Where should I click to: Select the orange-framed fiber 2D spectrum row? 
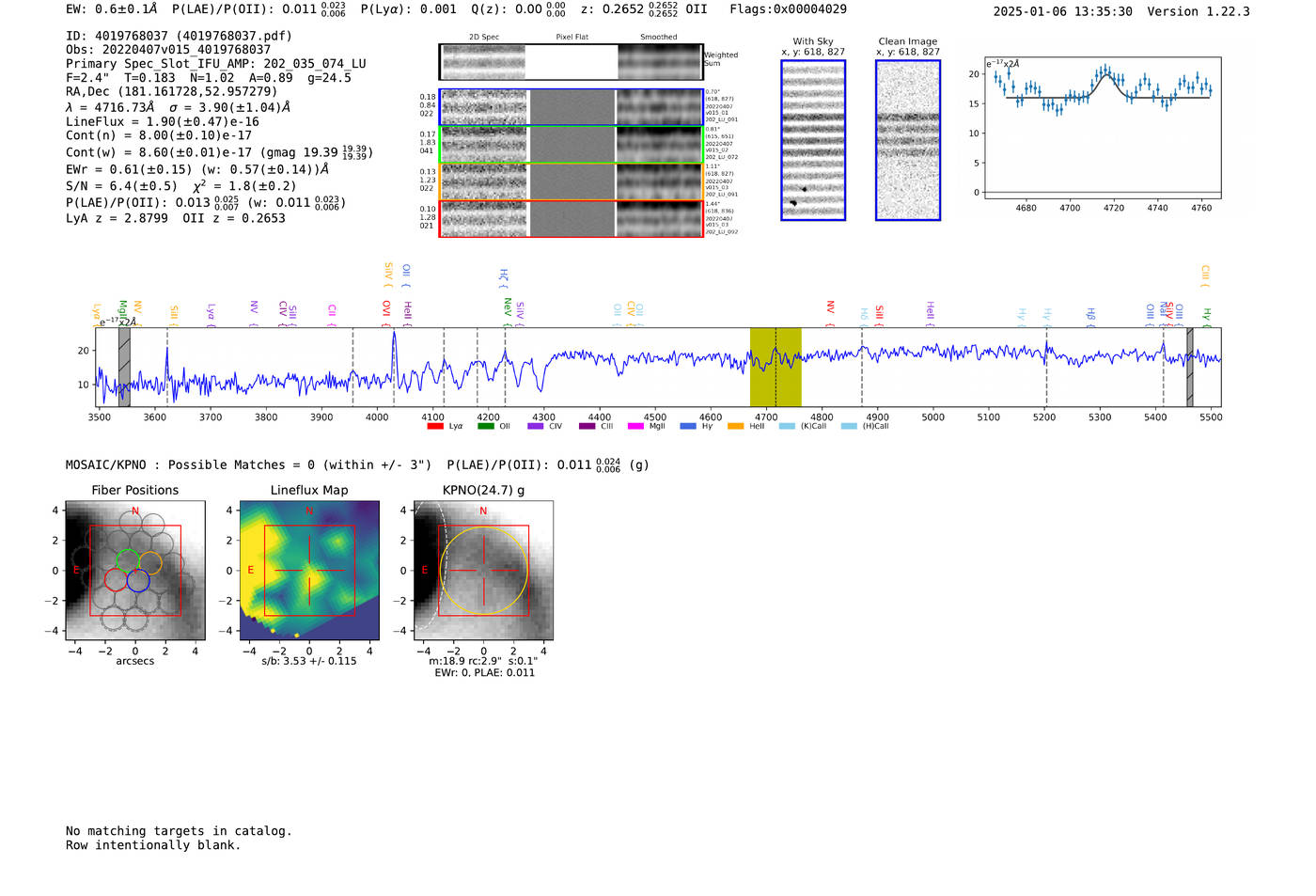[572, 181]
